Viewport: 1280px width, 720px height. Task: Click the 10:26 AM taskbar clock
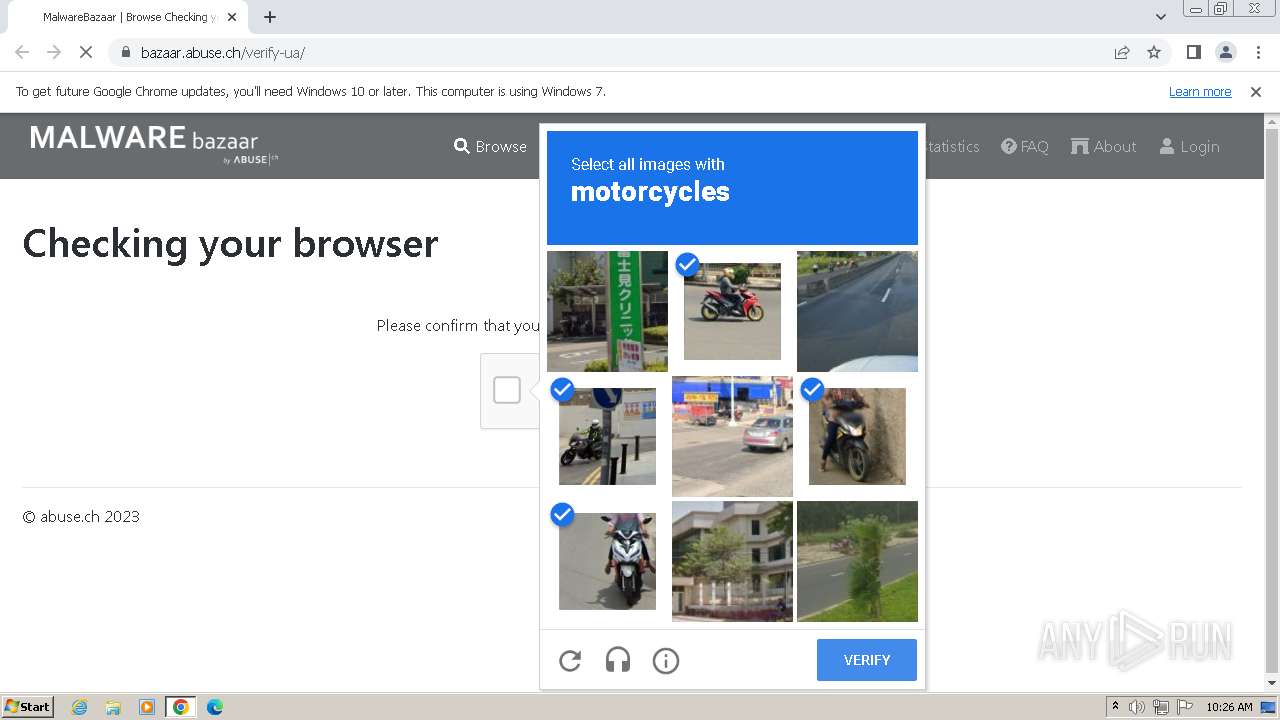(x=1229, y=707)
